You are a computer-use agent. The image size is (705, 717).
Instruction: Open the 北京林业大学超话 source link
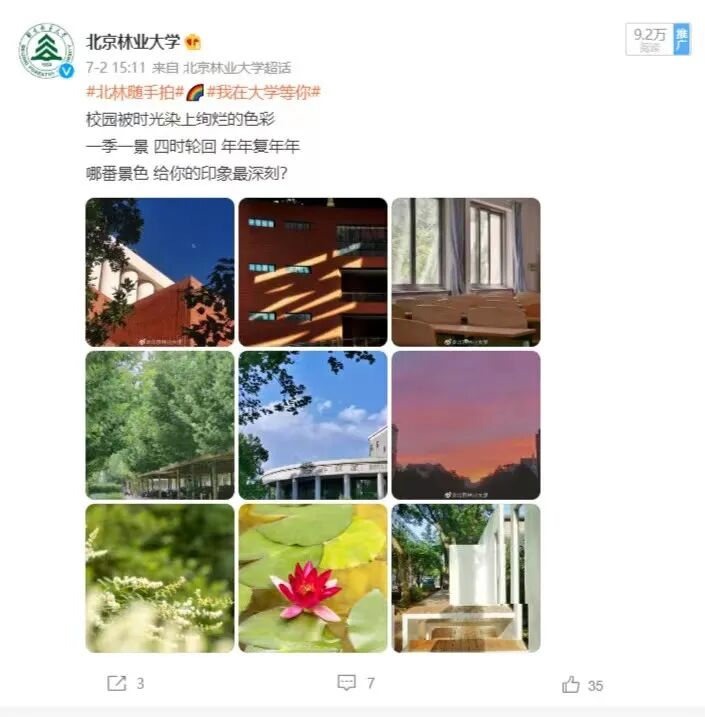tap(237, 68)
